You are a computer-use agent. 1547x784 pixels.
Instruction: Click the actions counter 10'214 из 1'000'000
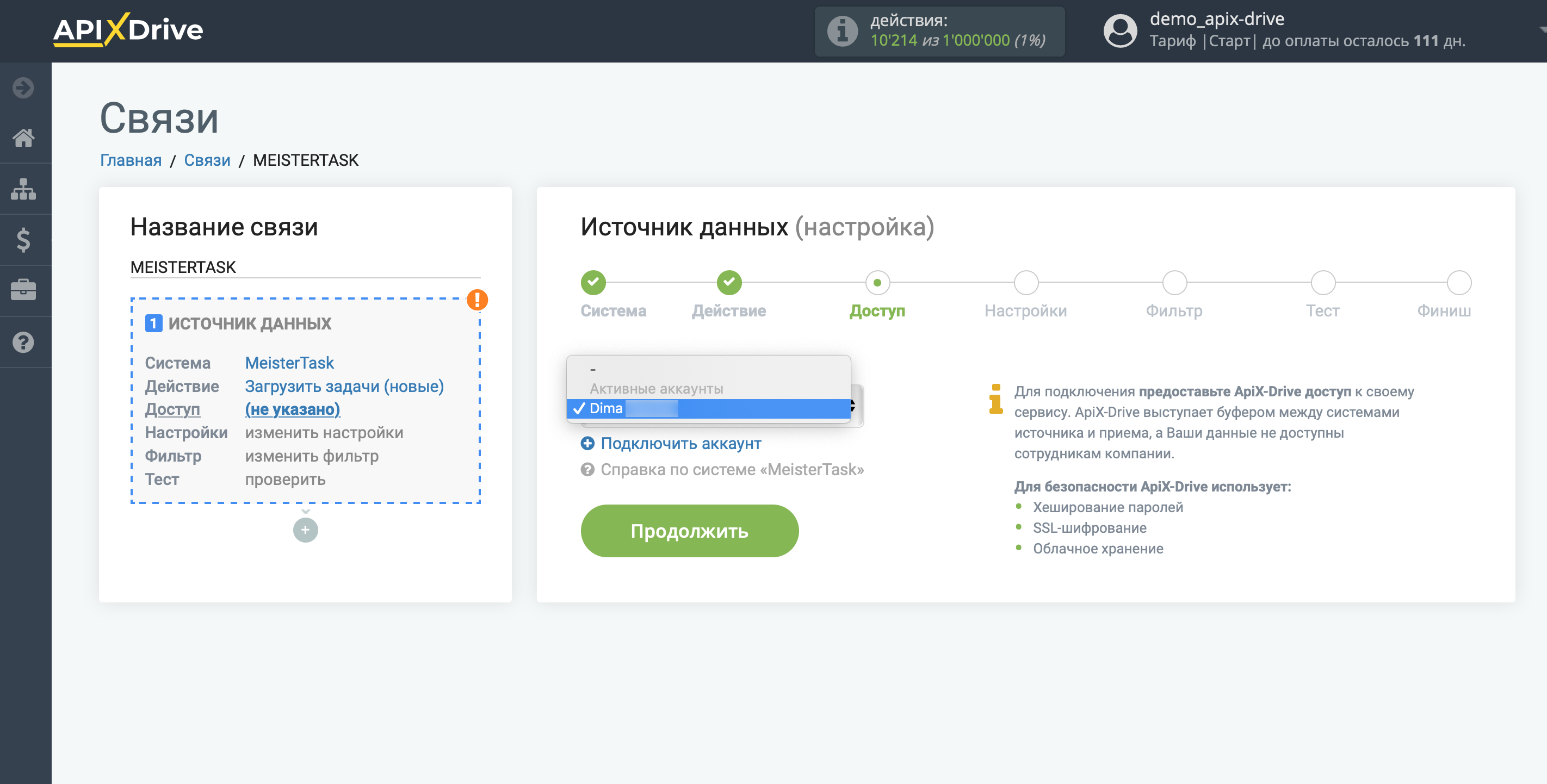[x=958, y=40]
